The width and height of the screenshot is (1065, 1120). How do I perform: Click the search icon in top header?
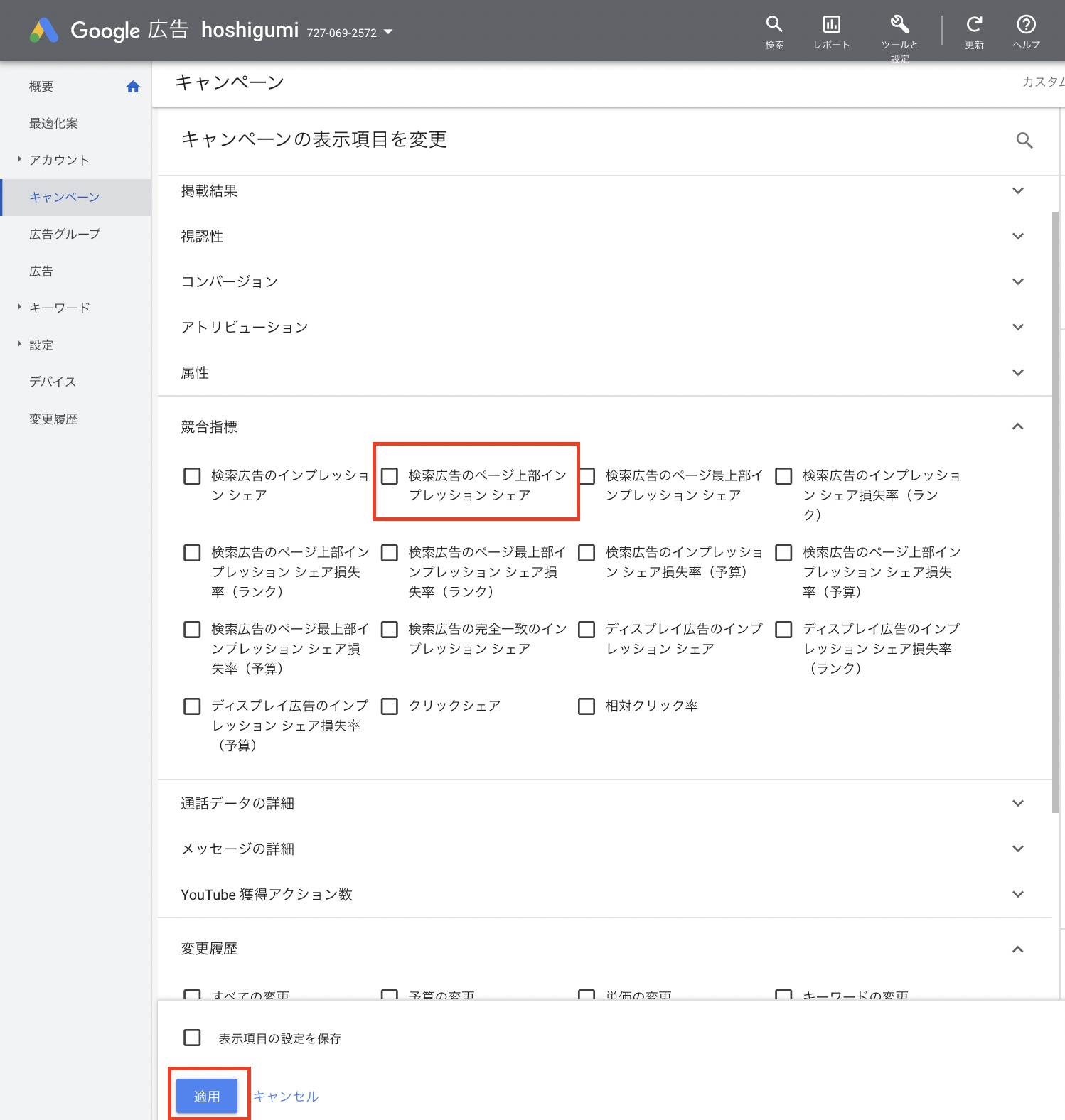pos(774,25)
